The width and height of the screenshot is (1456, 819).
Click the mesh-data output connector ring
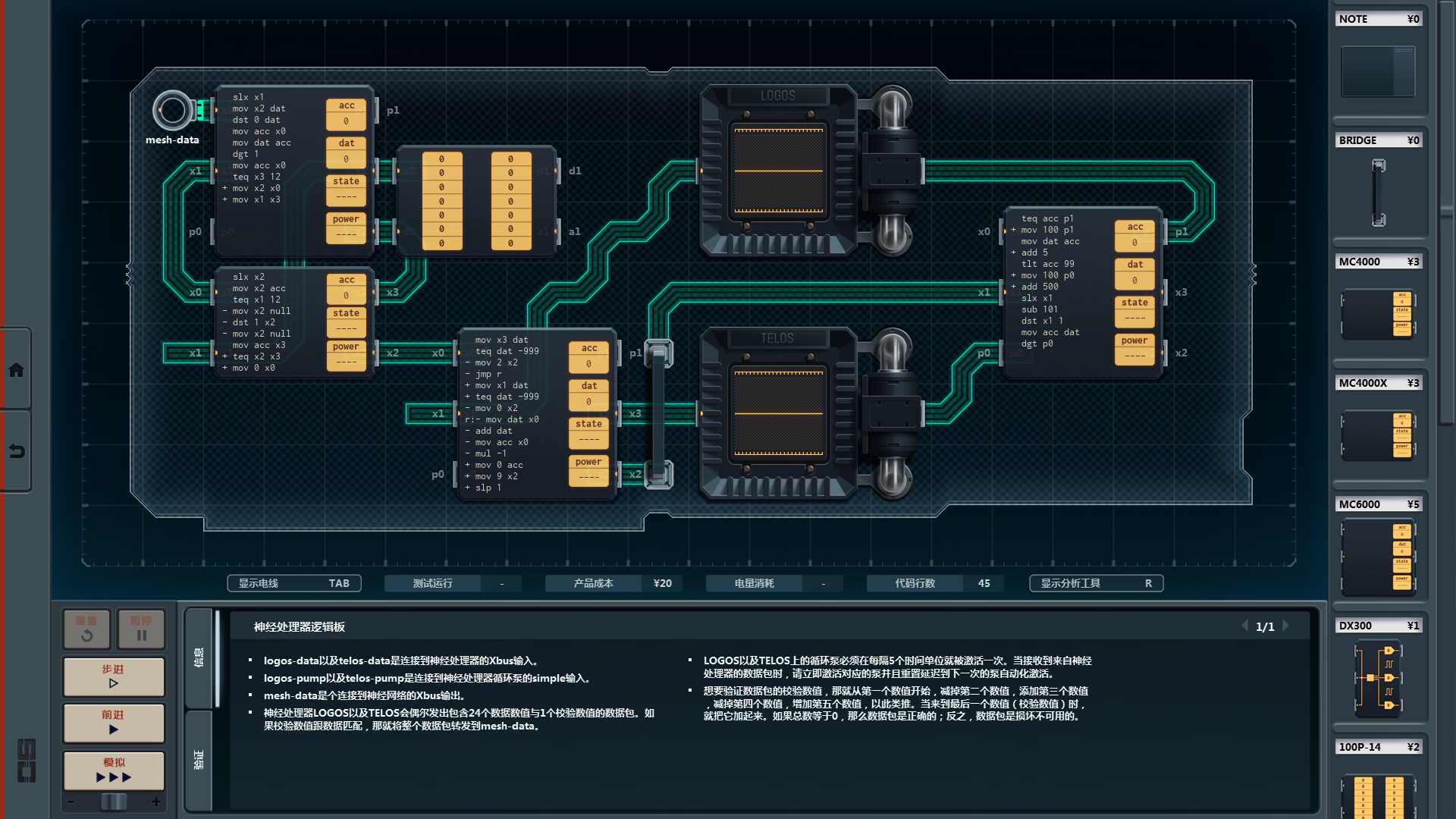[x=173, y=111]
